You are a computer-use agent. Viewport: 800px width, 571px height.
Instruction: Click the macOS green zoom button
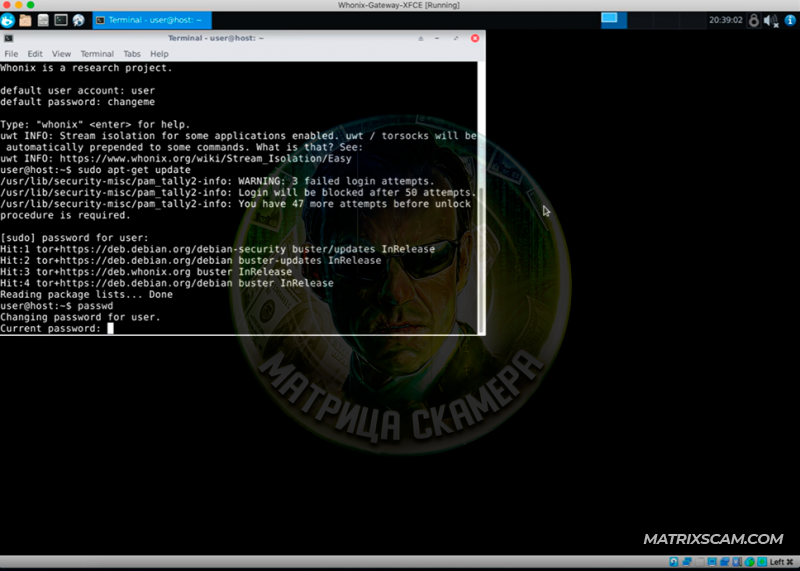(31, 5)
